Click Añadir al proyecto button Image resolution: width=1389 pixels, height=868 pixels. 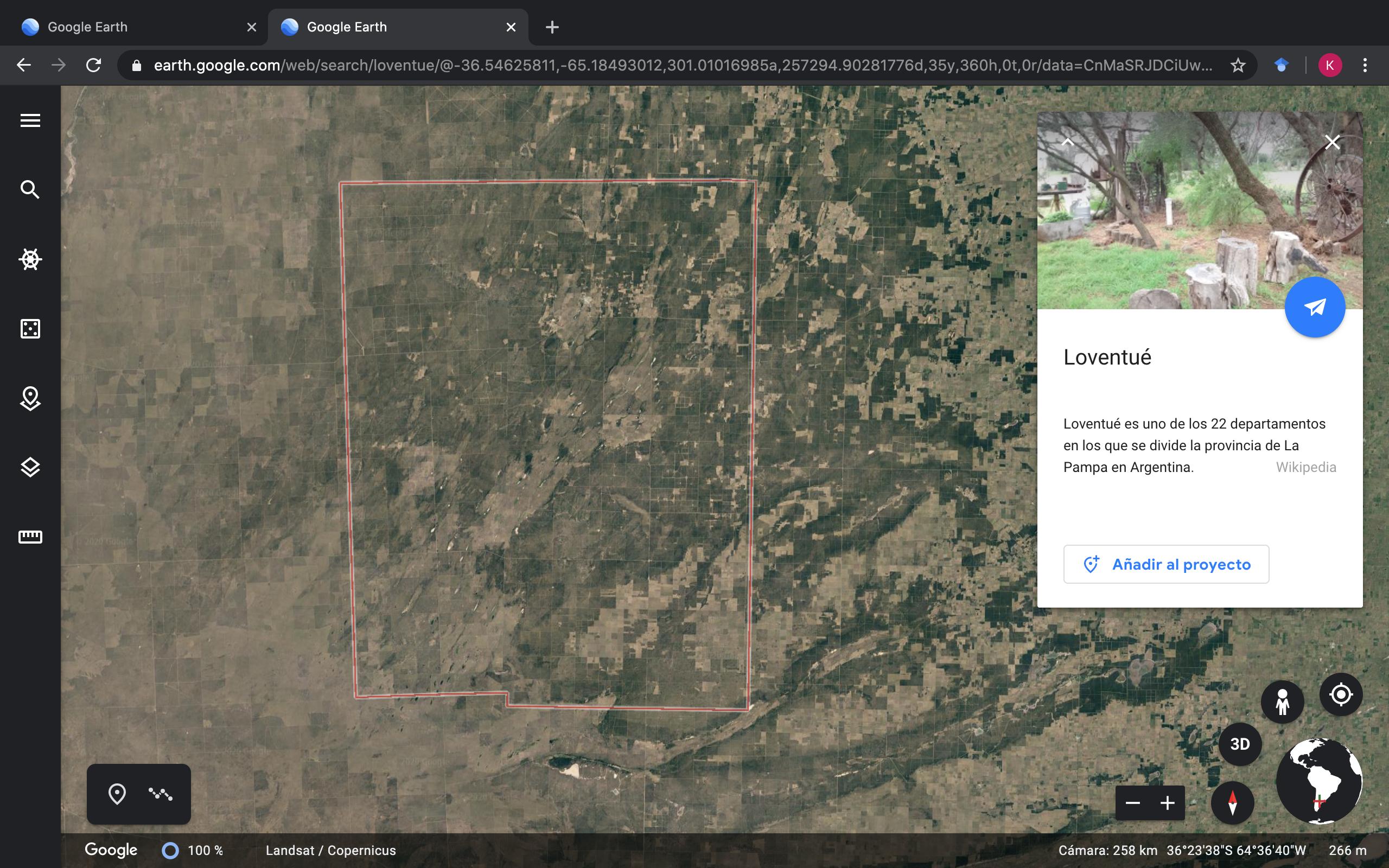[1165, 564]
